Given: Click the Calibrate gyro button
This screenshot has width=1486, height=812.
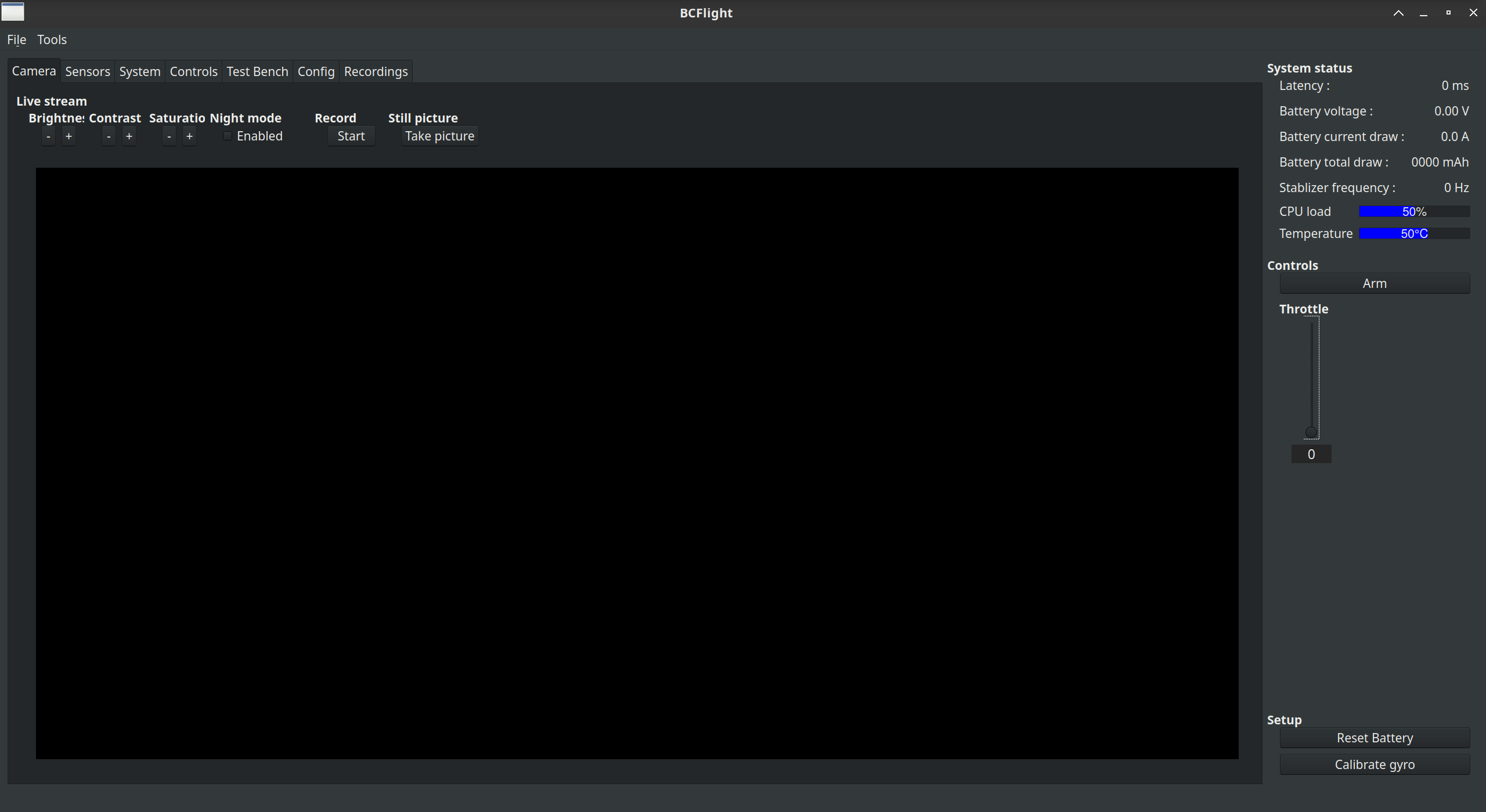Looking at the screenshot, I should point(1374,763).
